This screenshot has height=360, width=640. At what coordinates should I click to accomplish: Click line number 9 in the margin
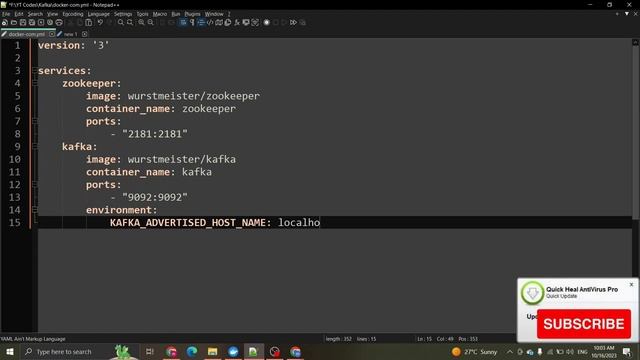[17, 147]
